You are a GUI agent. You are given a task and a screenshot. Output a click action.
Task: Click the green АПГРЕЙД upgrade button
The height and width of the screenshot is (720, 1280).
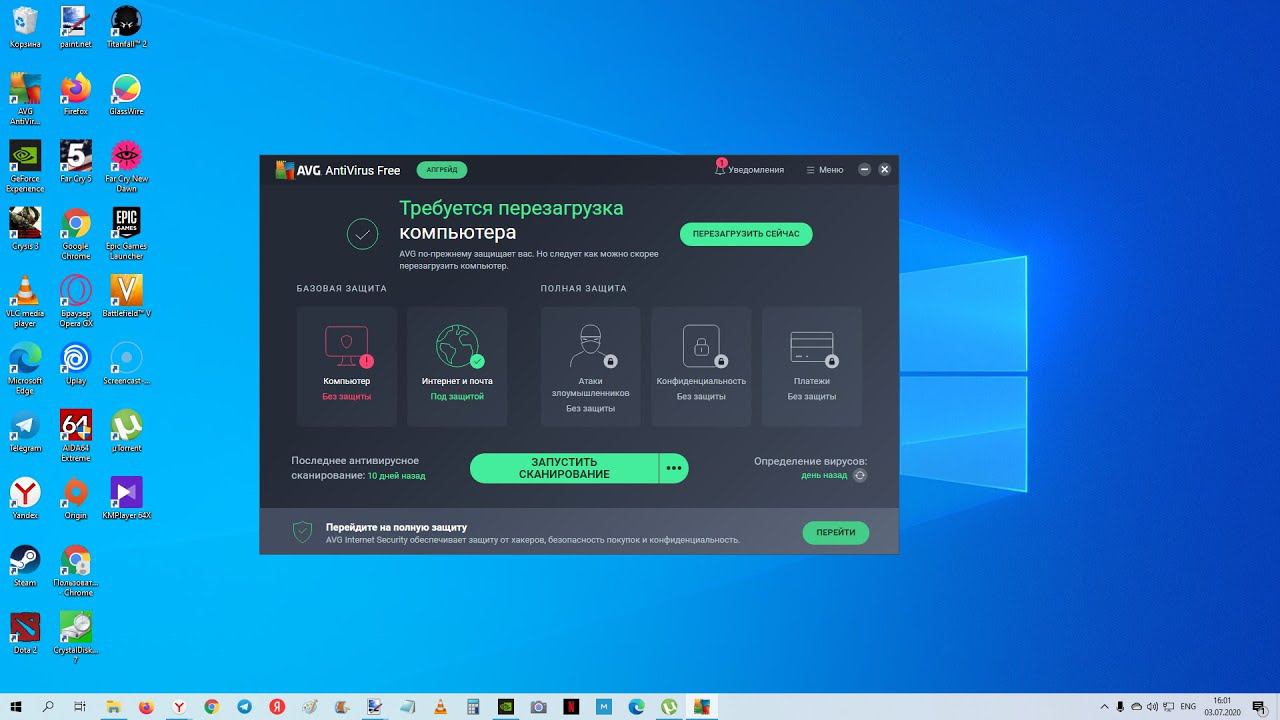coord(442,170)
